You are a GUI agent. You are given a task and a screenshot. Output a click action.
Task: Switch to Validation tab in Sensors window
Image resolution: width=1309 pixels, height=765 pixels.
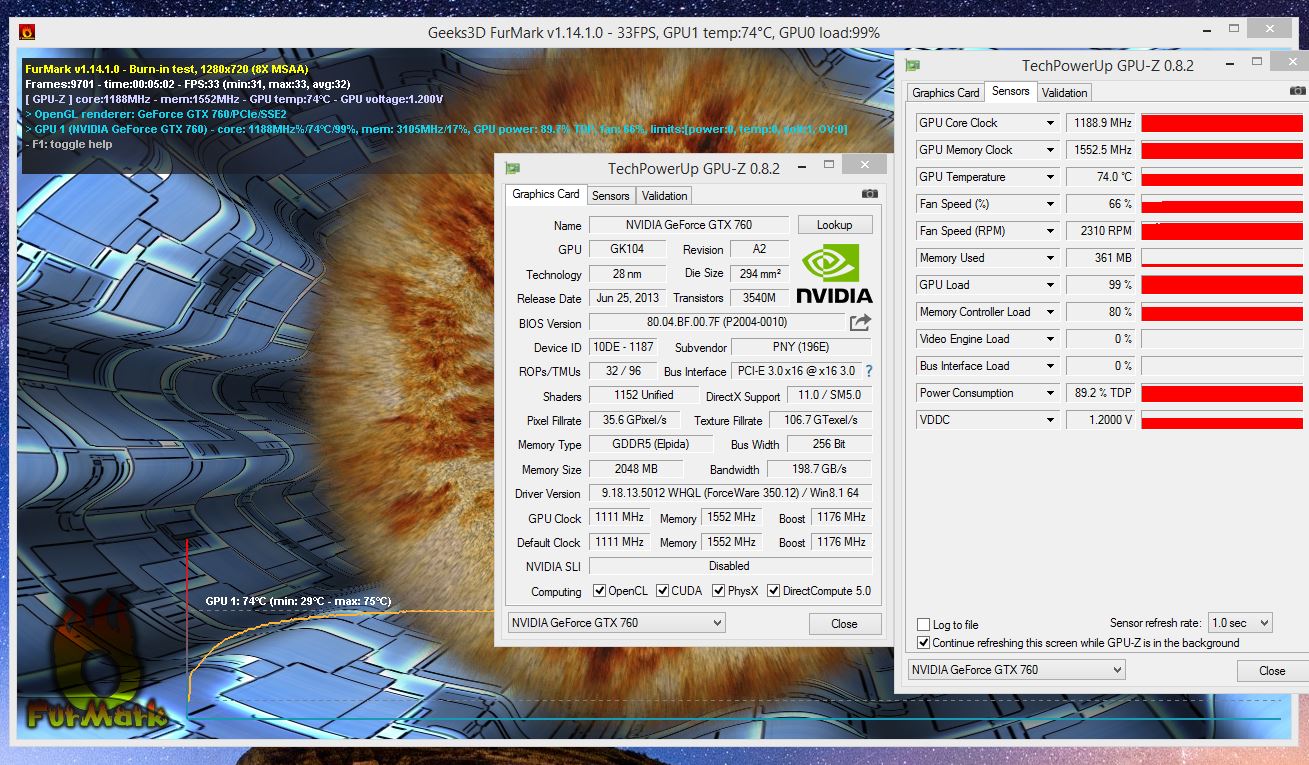coord(1064,92)
